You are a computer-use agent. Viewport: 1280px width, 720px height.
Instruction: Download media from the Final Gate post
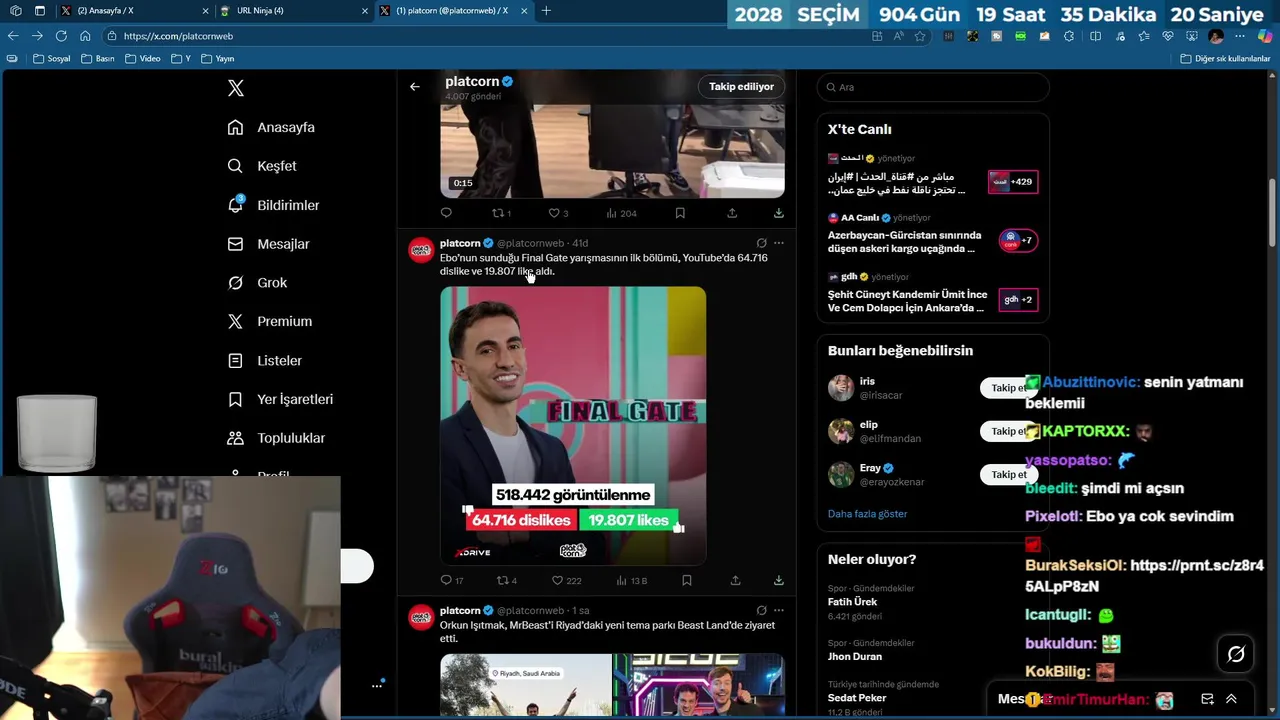pyautogui.click(x=778, y=580)
